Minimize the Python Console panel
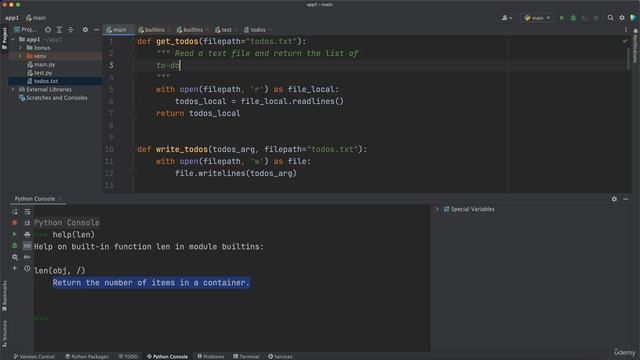Image resolution: width=640 pixels, height=360 pixels. pos(626,199)
